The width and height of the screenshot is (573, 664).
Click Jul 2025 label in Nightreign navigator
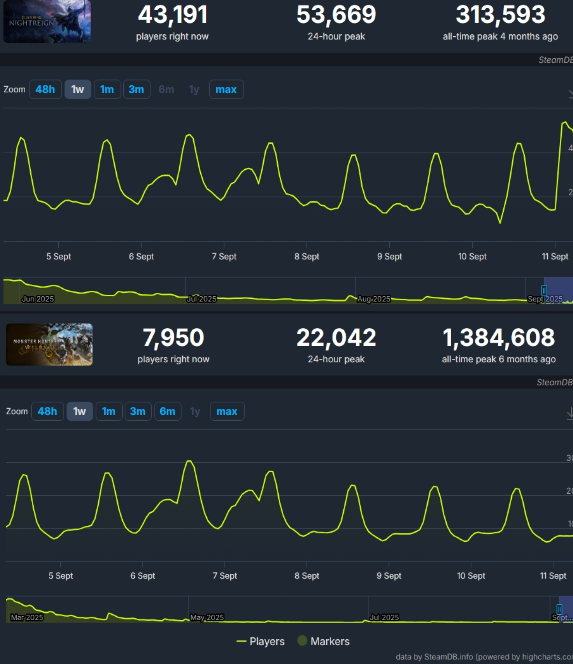(x=202, y=299)
